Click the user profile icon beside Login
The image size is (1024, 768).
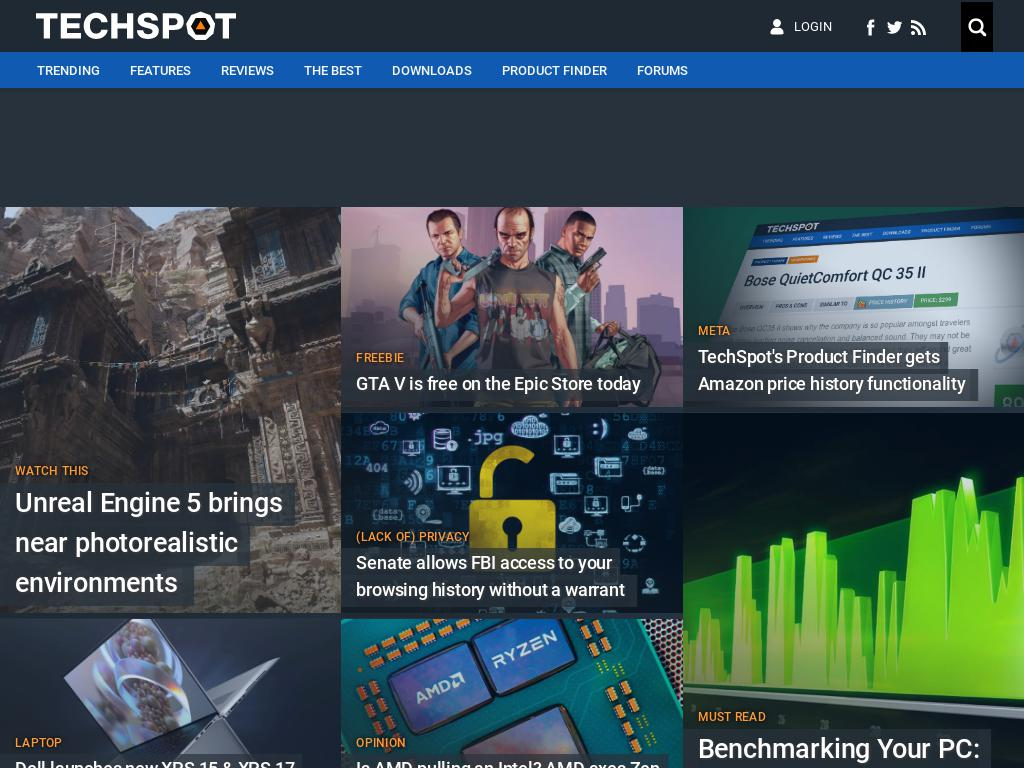(776, 27)
